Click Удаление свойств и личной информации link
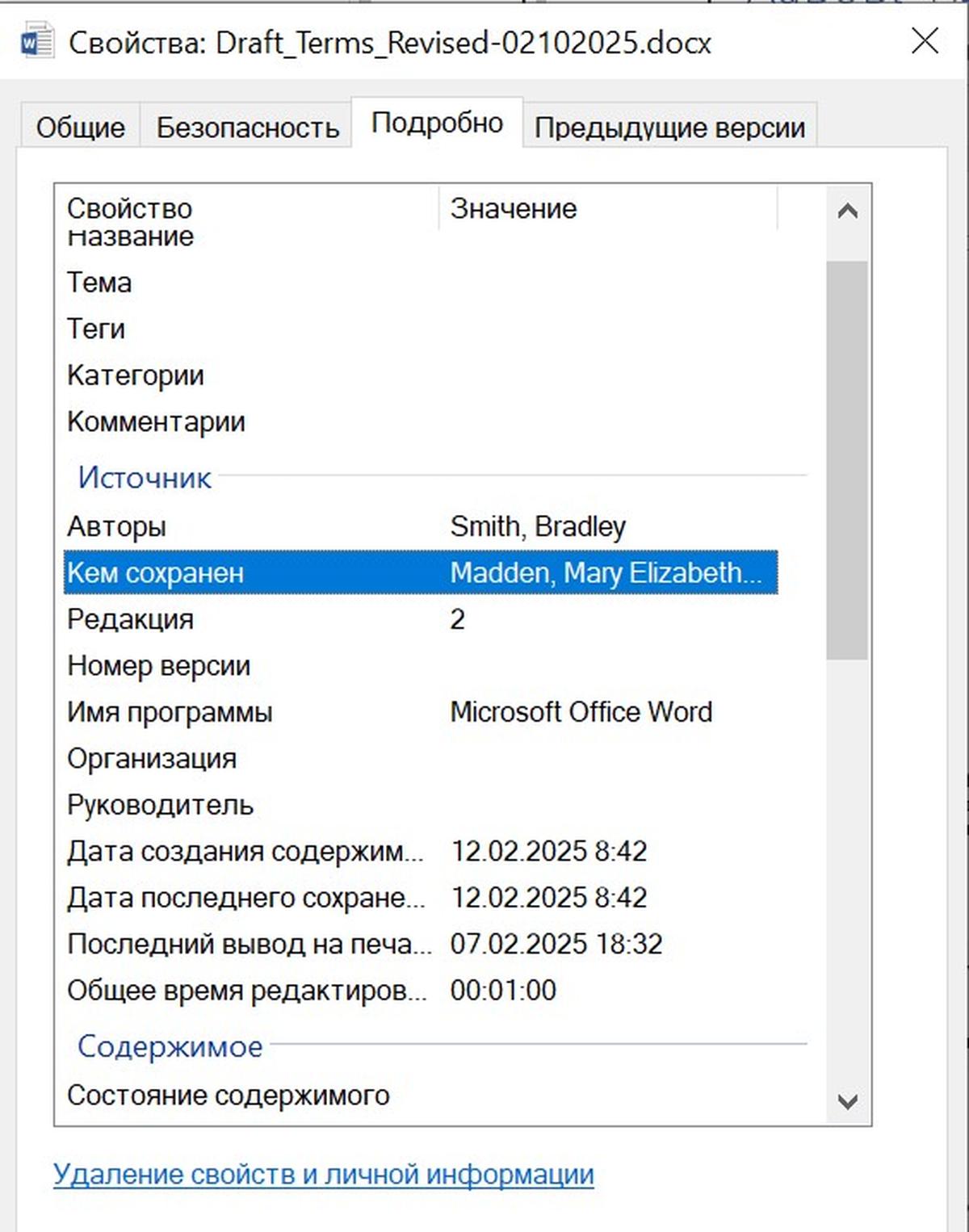The image size is (969, 1232). (x=323, y=1175)
